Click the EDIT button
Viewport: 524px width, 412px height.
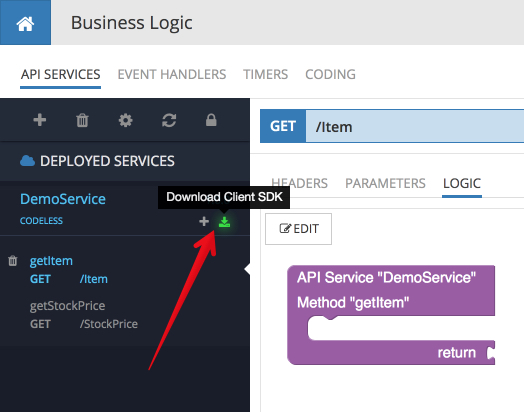tap(298, 229)
